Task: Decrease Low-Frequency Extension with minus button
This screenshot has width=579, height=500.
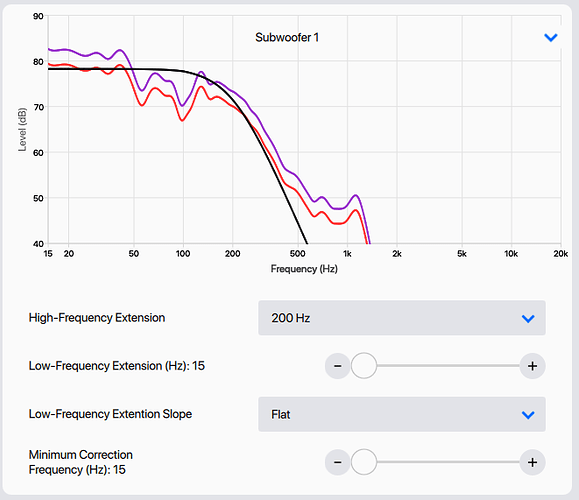Action: coord(338,366)
